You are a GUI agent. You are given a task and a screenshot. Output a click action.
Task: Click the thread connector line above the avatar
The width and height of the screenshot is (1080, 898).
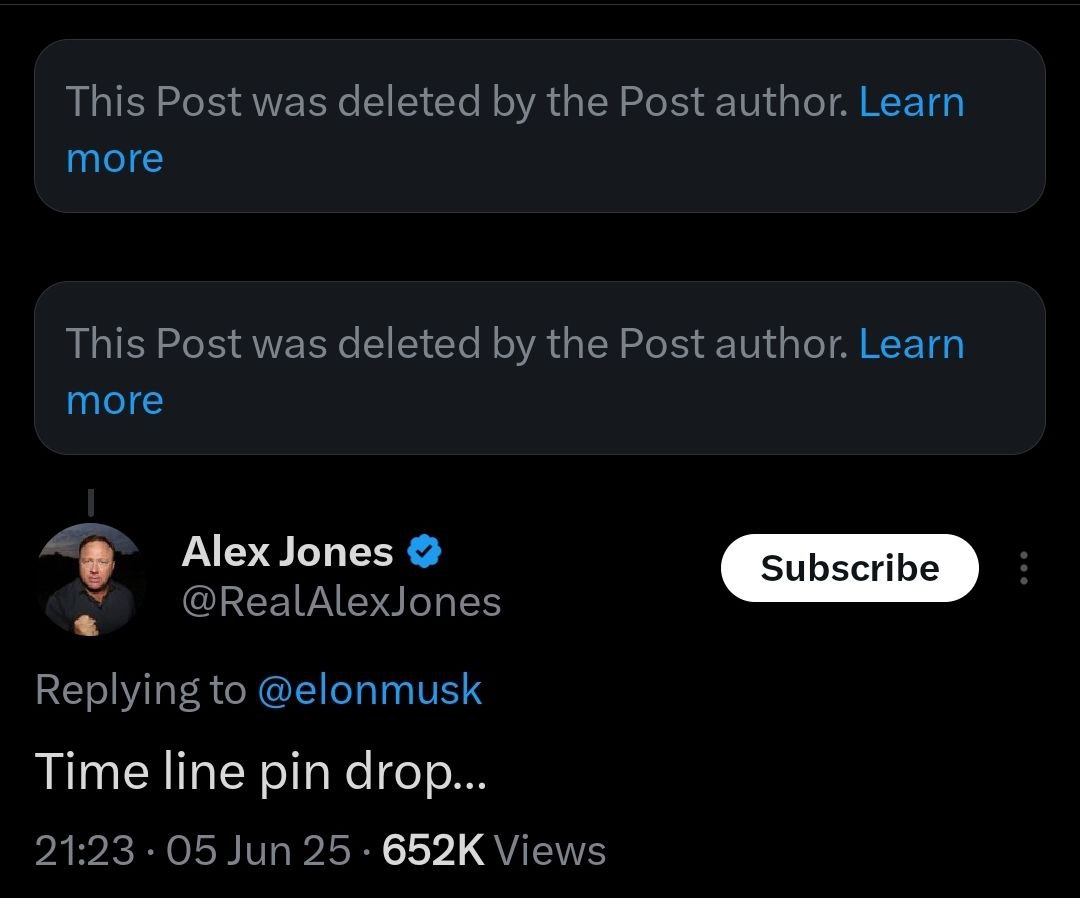coord(91,498)
